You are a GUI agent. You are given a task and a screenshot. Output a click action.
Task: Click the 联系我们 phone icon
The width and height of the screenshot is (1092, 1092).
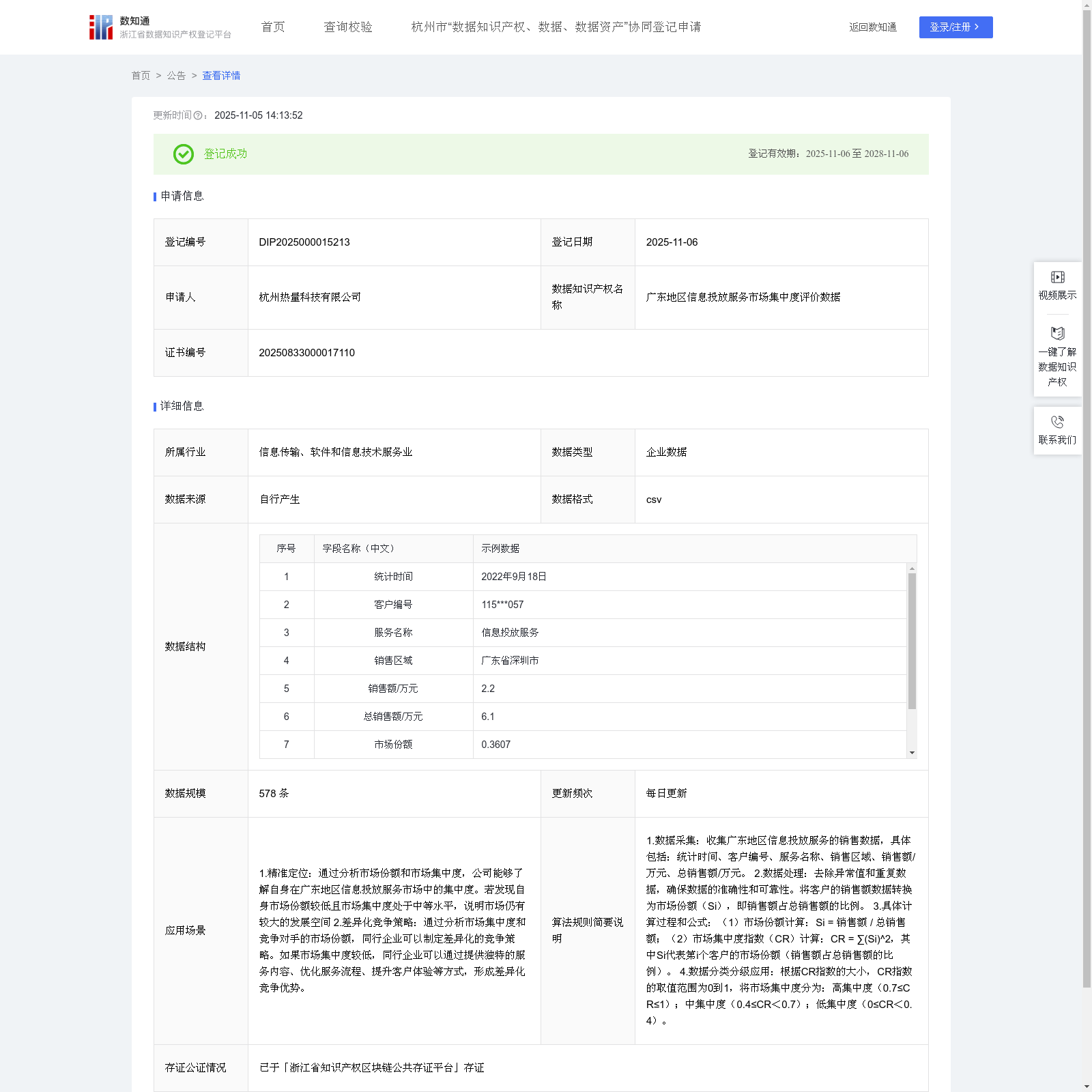1057,422
